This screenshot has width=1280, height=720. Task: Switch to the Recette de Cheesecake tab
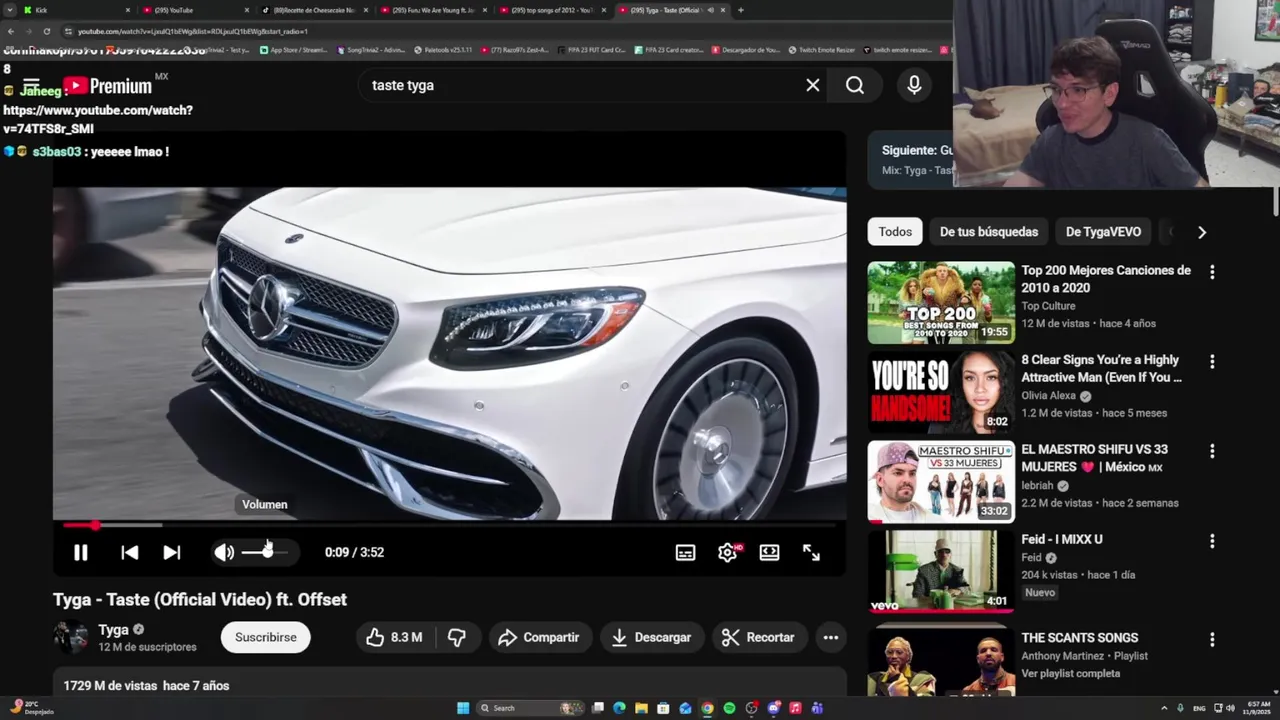tap(314, 10)
